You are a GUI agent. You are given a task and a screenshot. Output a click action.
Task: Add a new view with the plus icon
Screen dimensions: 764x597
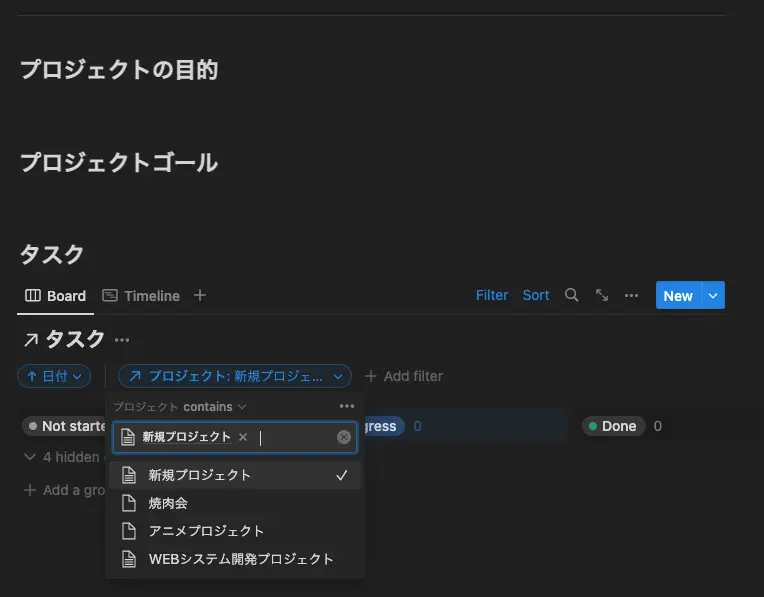pos(200,296)
